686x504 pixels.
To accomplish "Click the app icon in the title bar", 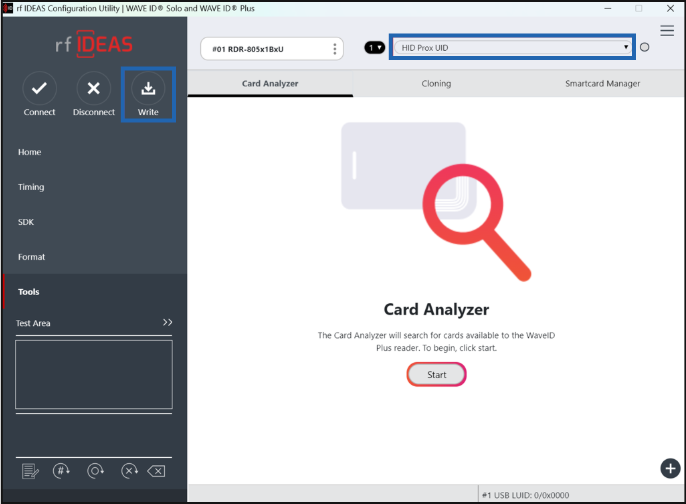I will coord(8,8).
